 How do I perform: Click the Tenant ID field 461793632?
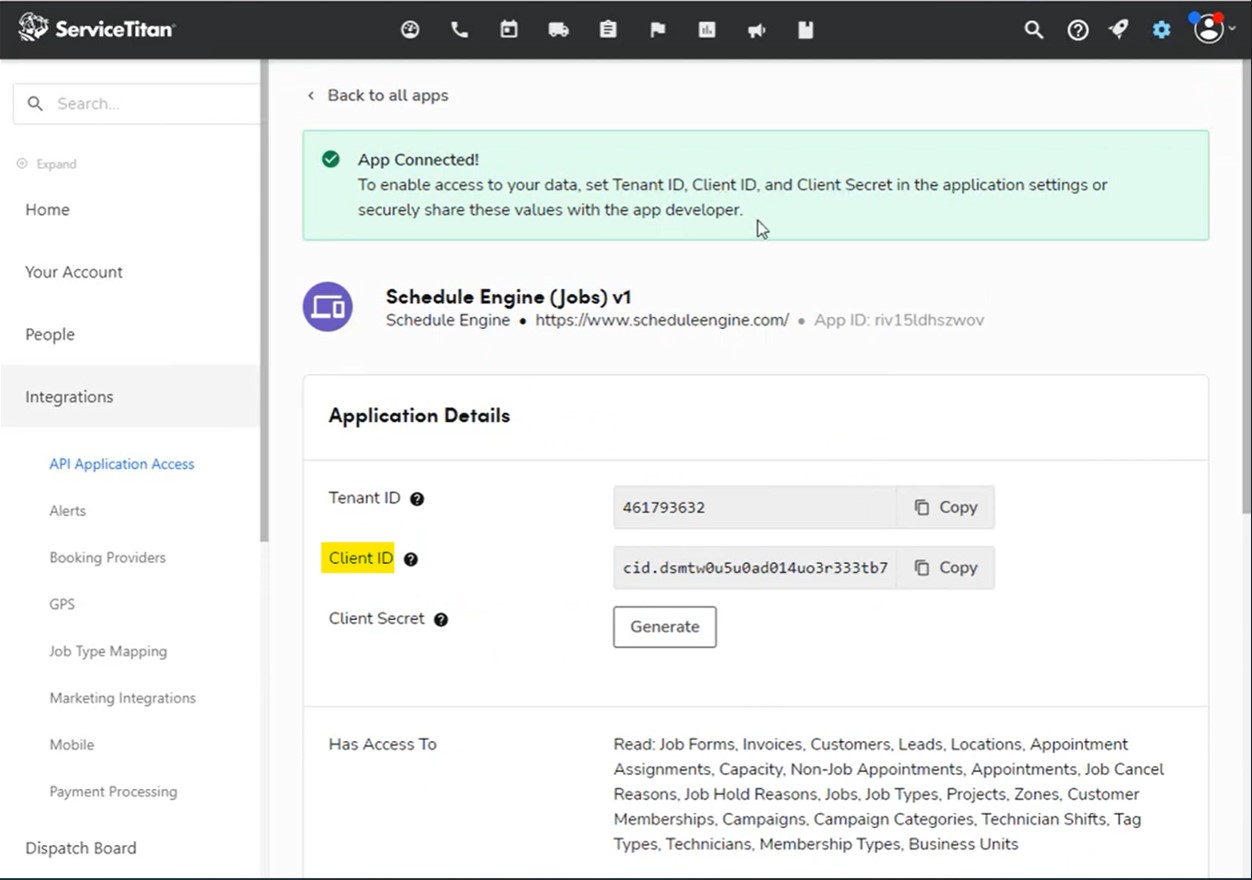click(755, 507)
